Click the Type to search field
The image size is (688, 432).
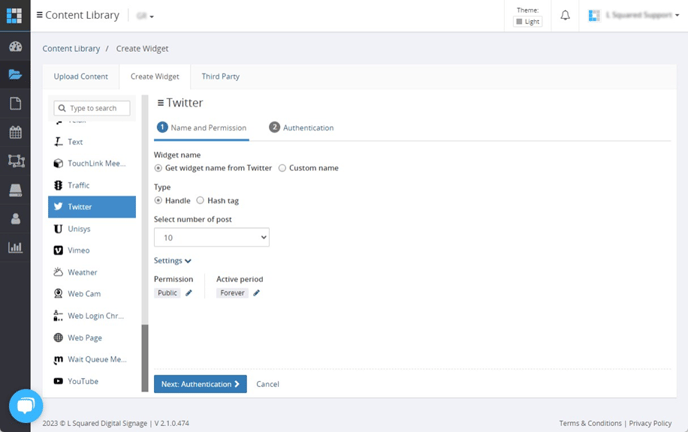92,108
